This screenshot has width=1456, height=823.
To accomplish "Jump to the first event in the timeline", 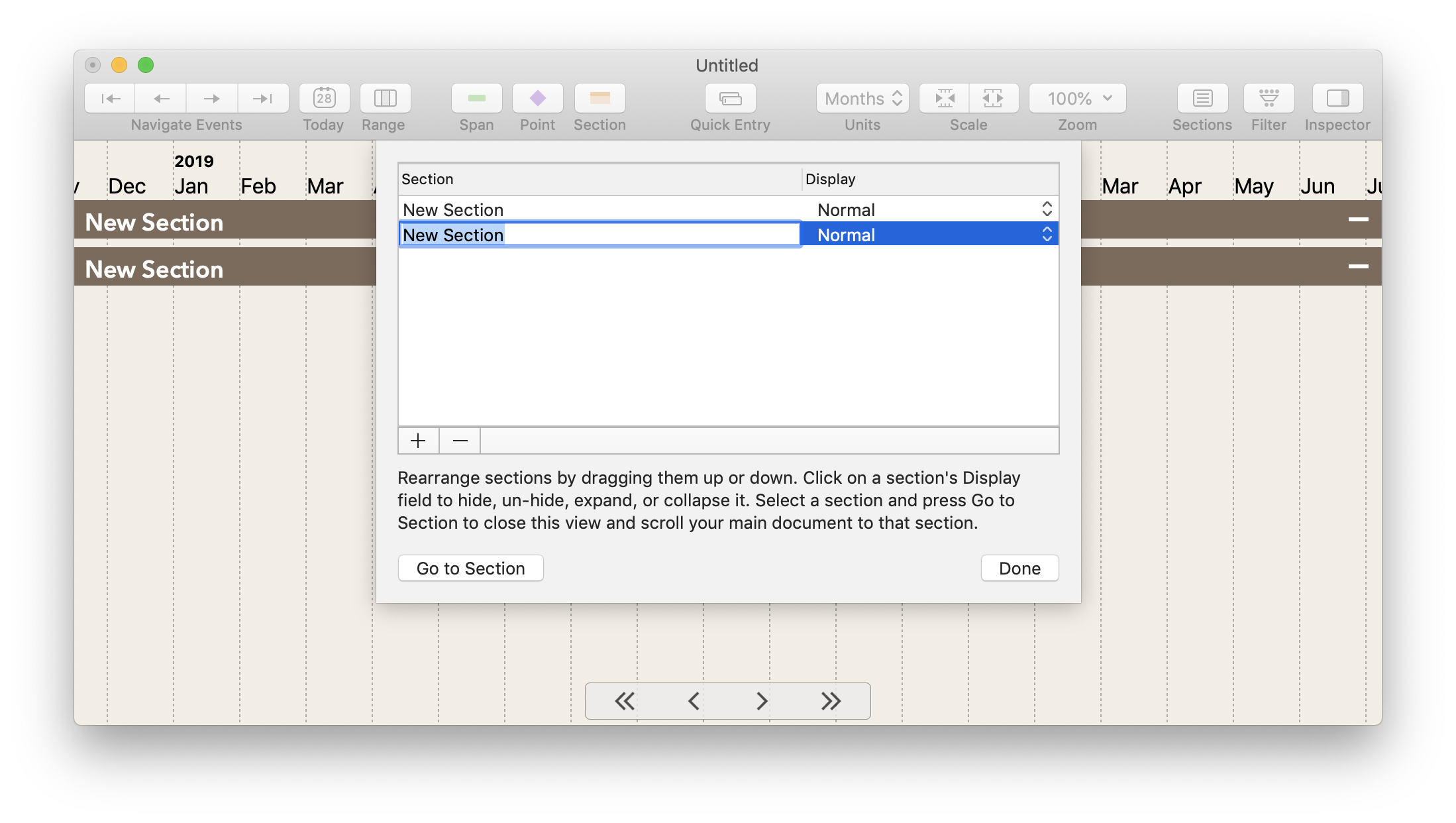I will click(x=110, y=98).
